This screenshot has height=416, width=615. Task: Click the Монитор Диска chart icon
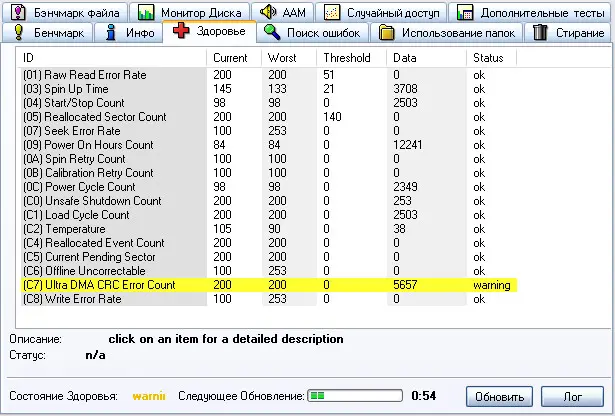pos(147,13)
